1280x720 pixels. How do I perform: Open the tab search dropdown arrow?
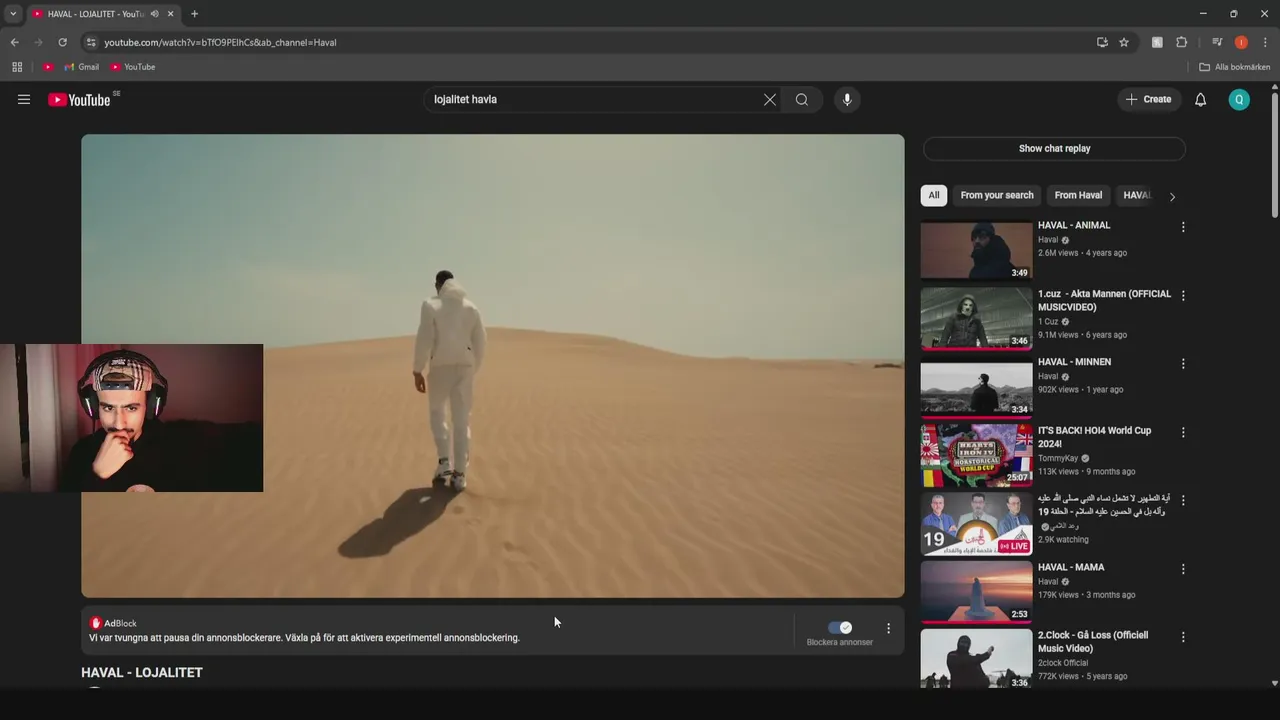pyautogui.click(x=13, y=14)
